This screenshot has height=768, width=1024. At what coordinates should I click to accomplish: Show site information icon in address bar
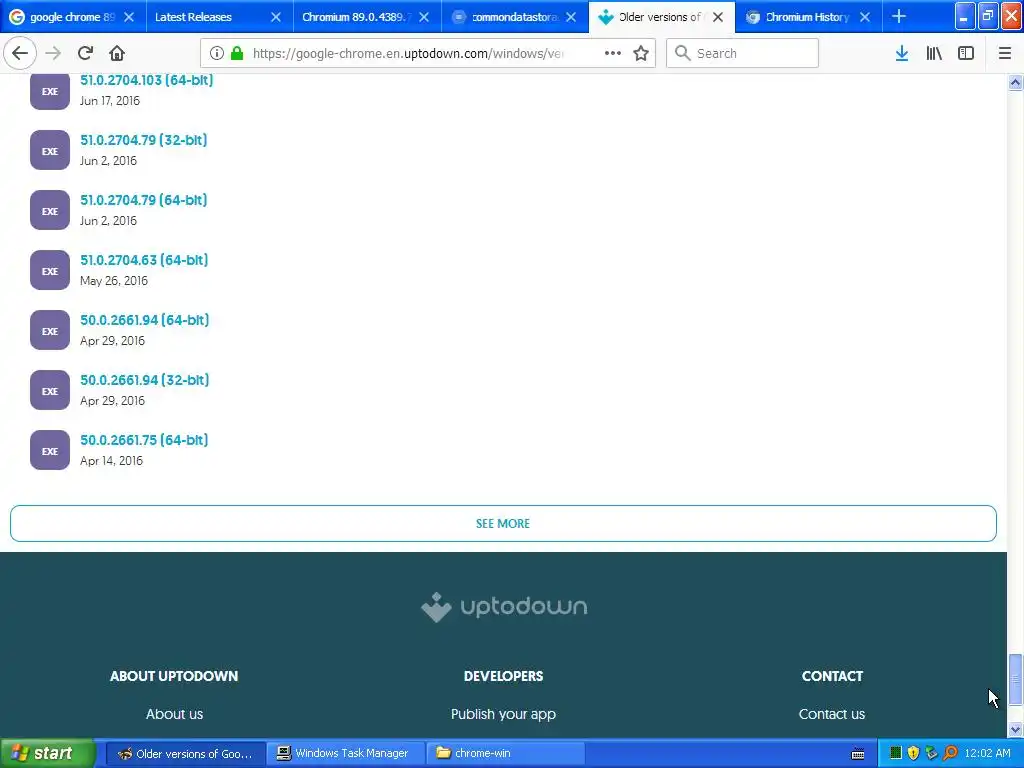(x=217, y=54)
